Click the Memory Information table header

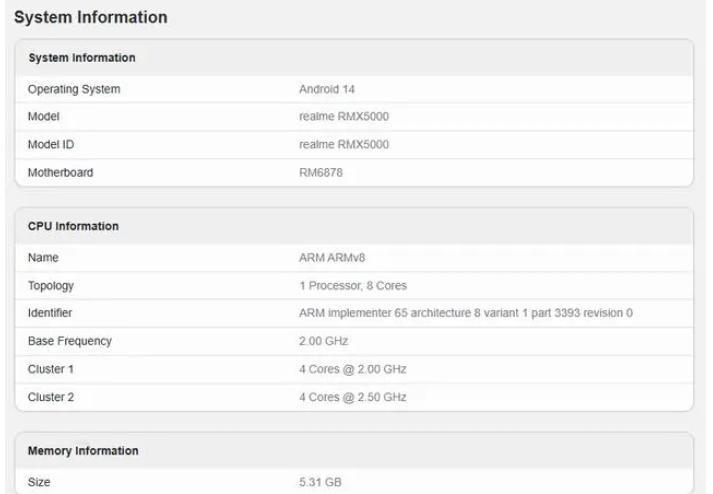(x=83, y=451)
